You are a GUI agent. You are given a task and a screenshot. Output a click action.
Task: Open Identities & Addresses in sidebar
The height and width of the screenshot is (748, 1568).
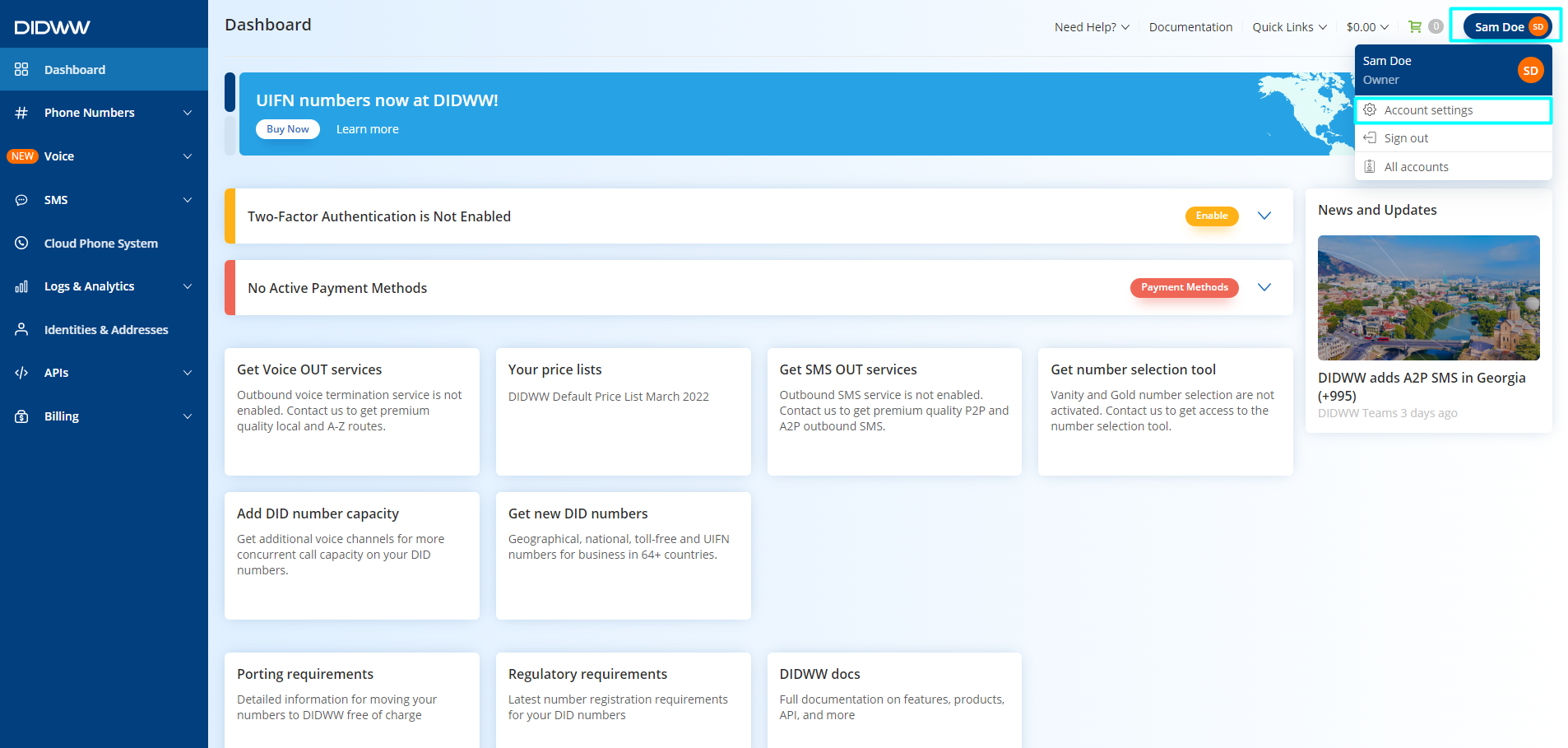click(x=104, y=329)
